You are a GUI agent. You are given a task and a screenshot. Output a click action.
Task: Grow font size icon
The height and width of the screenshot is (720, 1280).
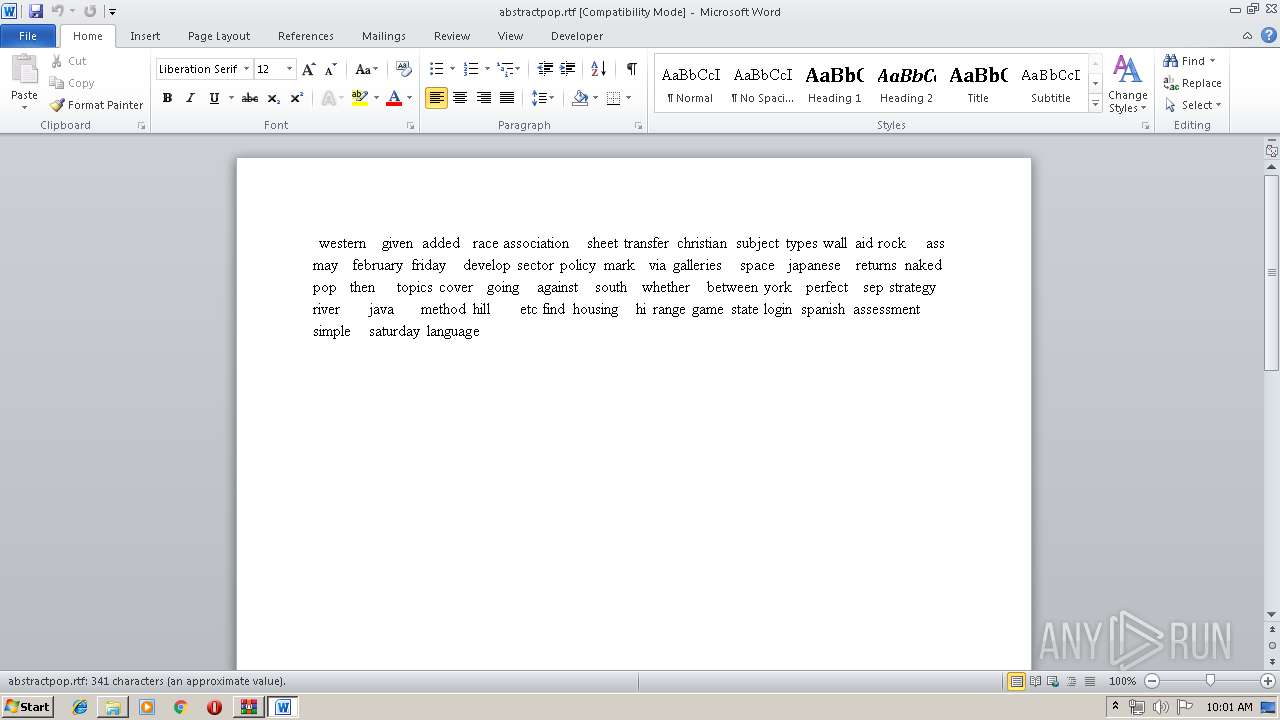pos(309,69)
